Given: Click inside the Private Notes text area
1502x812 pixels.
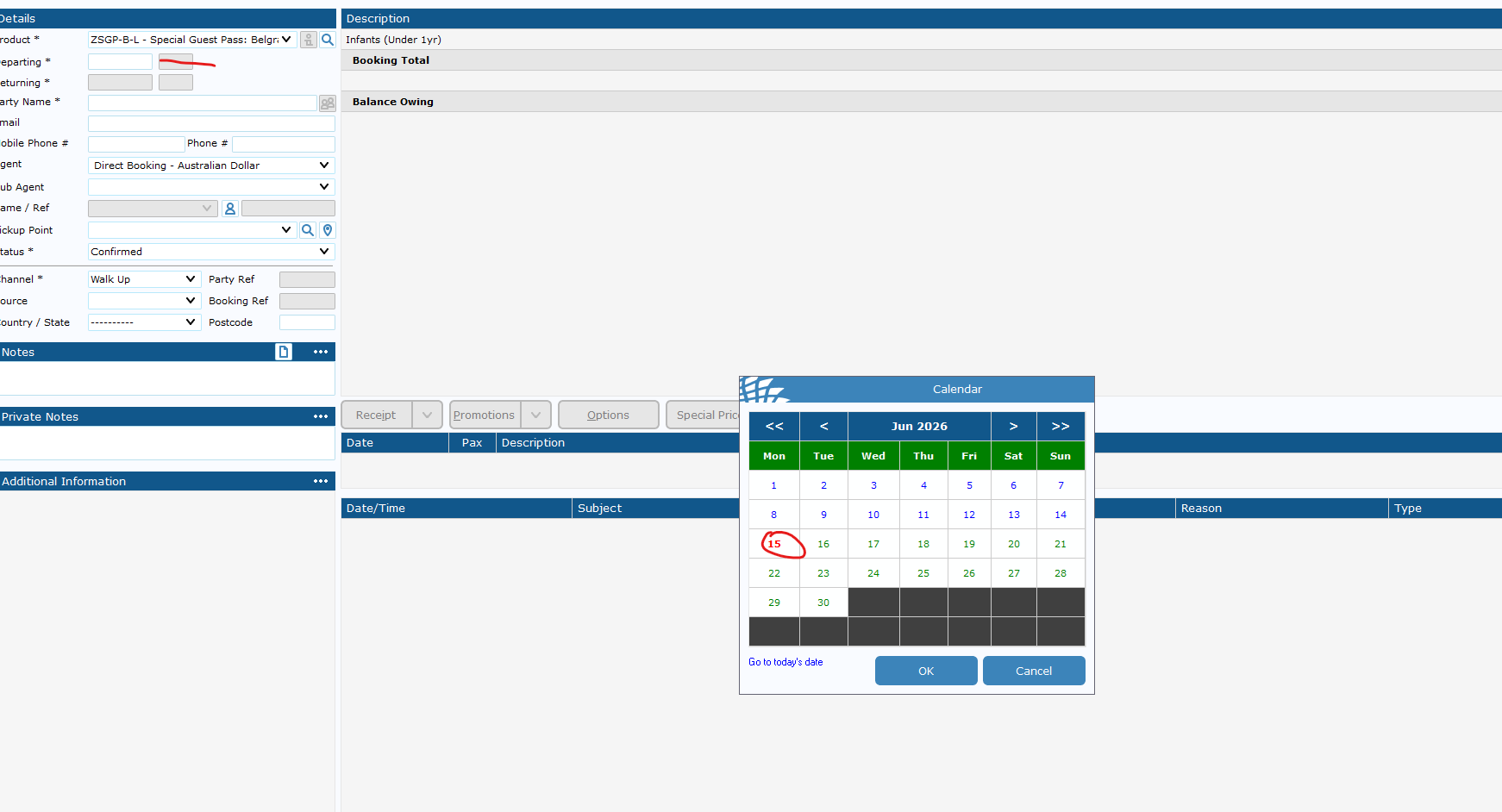Looking at the screenshot, I should [167, 443].
